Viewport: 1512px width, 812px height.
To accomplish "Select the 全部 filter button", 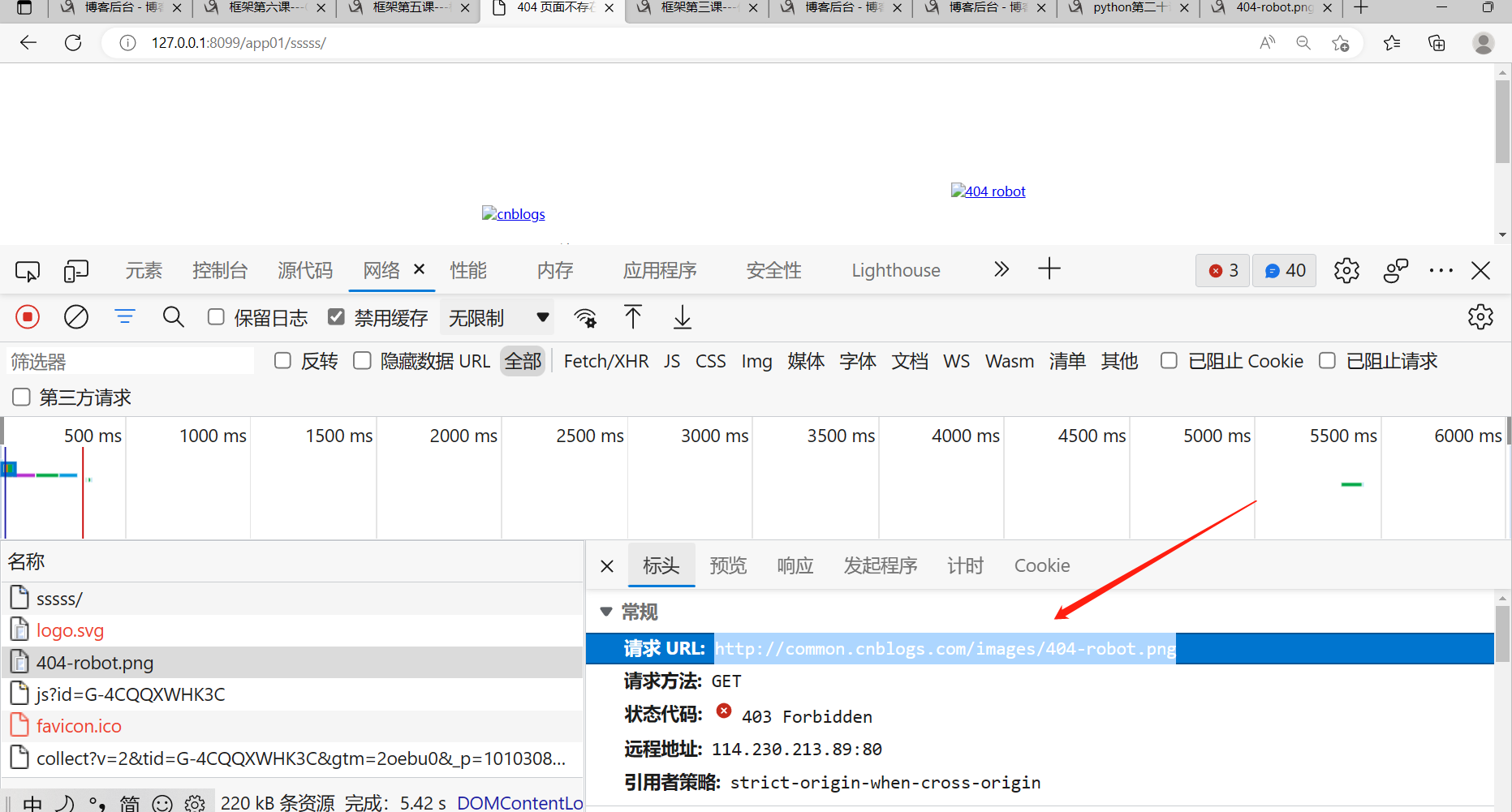I will point(523,361).
